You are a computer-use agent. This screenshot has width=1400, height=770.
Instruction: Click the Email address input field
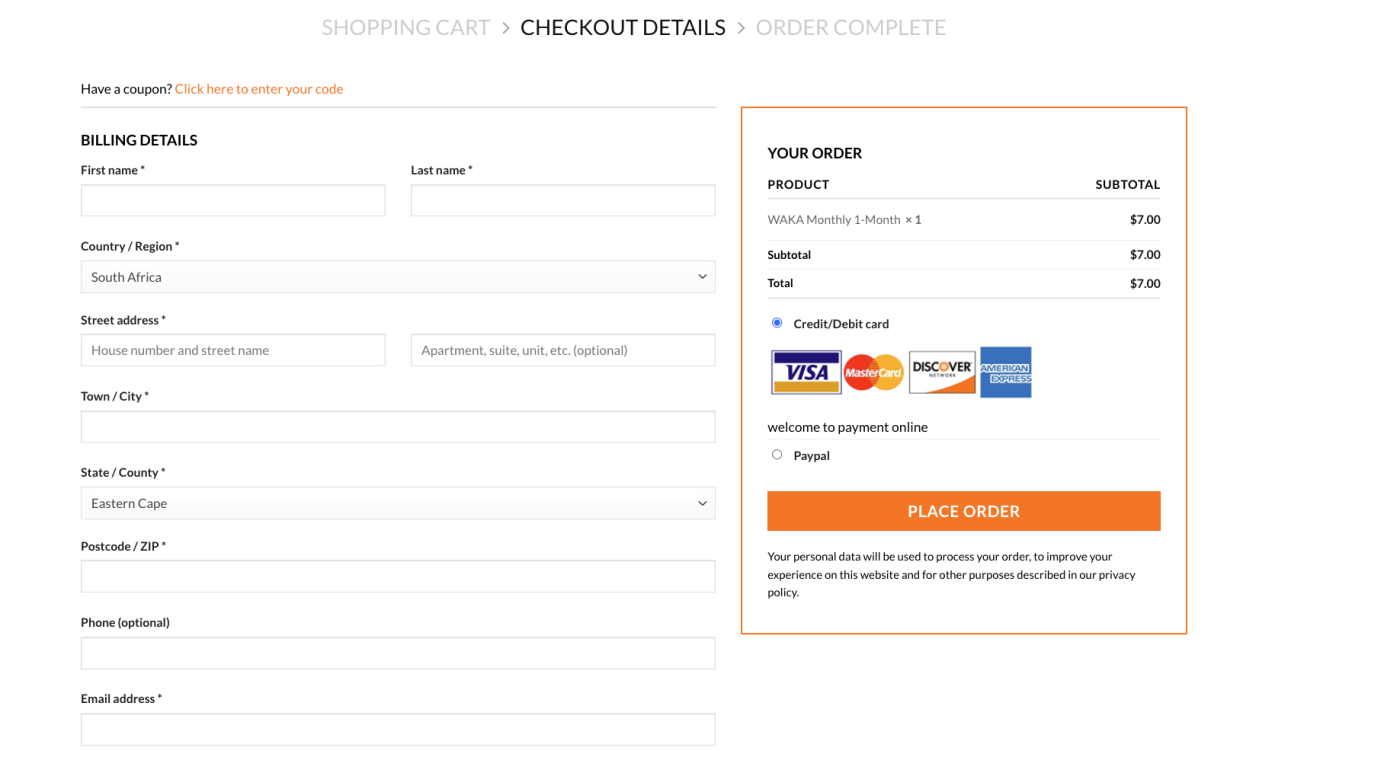pos(398,729)
